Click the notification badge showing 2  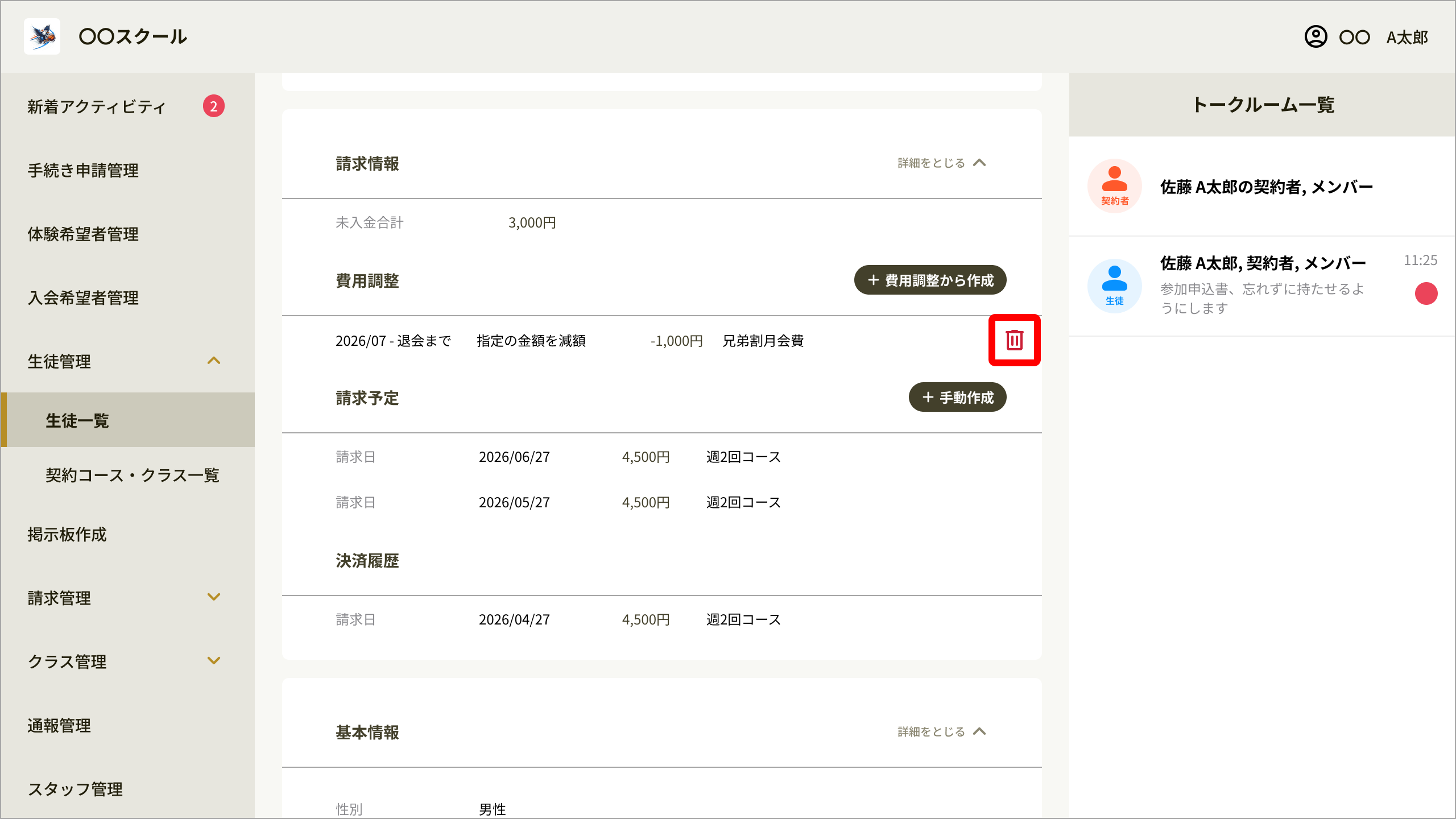pyautogui.click(x=214, y=106)
